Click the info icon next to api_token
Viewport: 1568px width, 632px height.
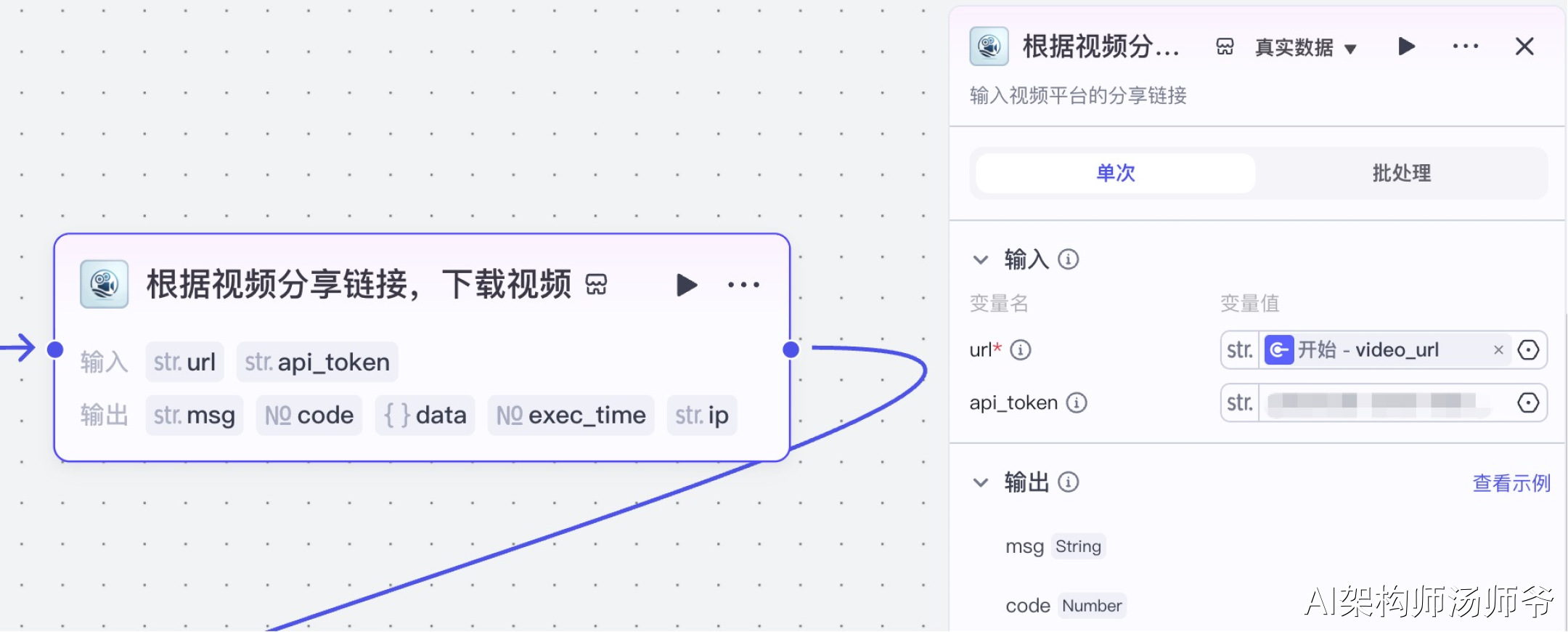pyautogui.click(x=1077, y=402)
